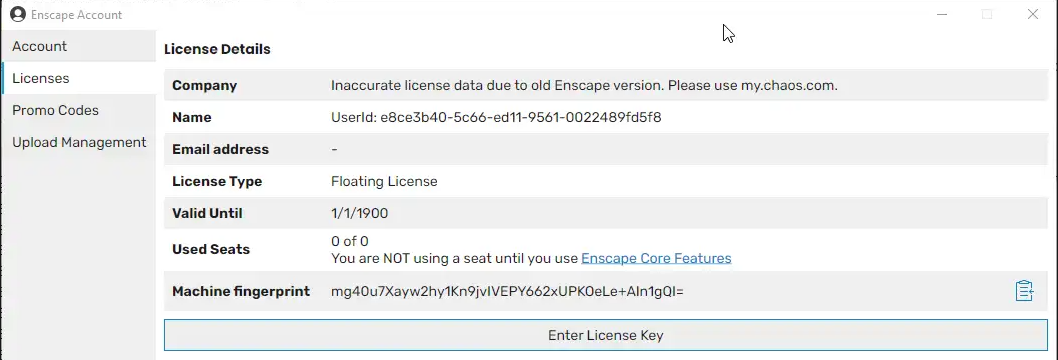Click the Enscape Account user avatar icon
1058x360 pixels.
(x=18, y=14)
